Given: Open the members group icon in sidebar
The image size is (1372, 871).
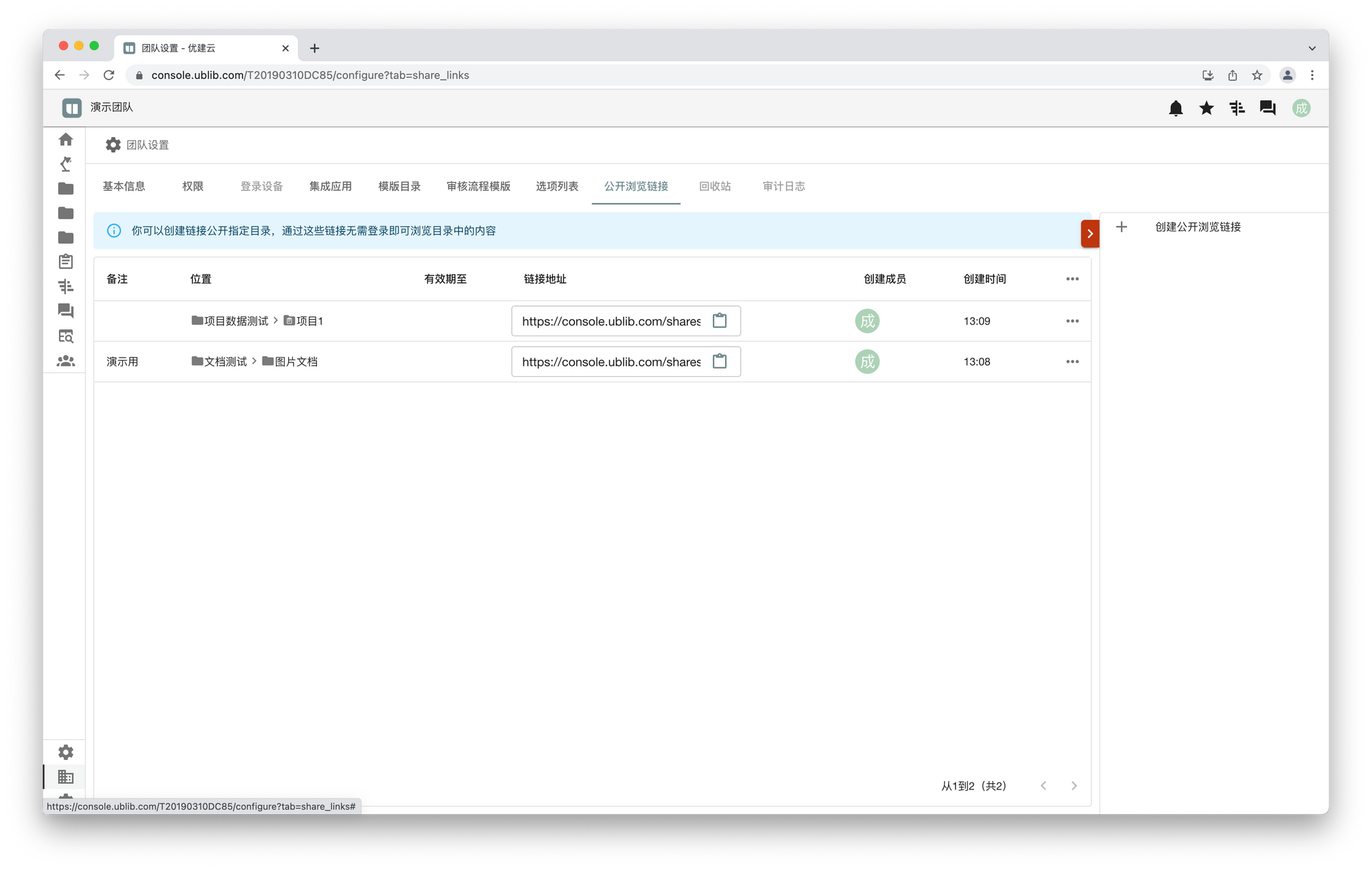Looking at the screenshot, I should (x=66, y=360).
